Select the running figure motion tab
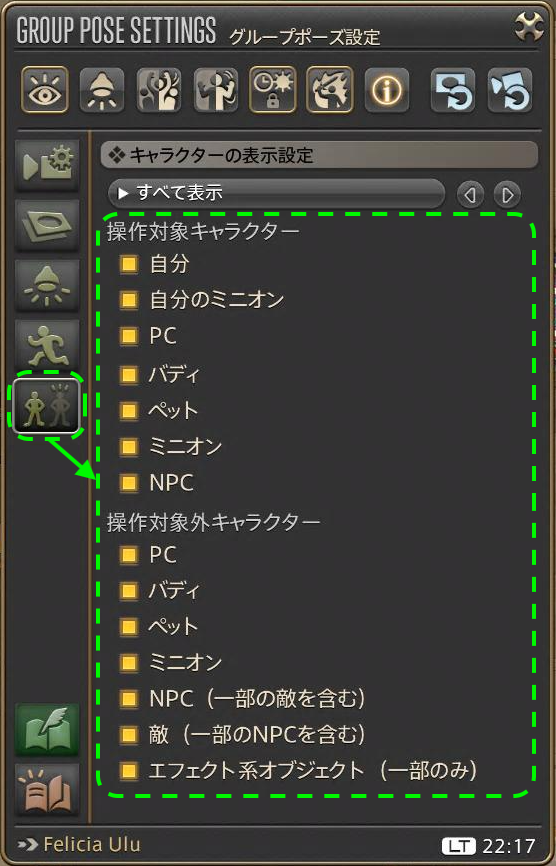This screenshot has height=866, width=556. click(47, 346)
